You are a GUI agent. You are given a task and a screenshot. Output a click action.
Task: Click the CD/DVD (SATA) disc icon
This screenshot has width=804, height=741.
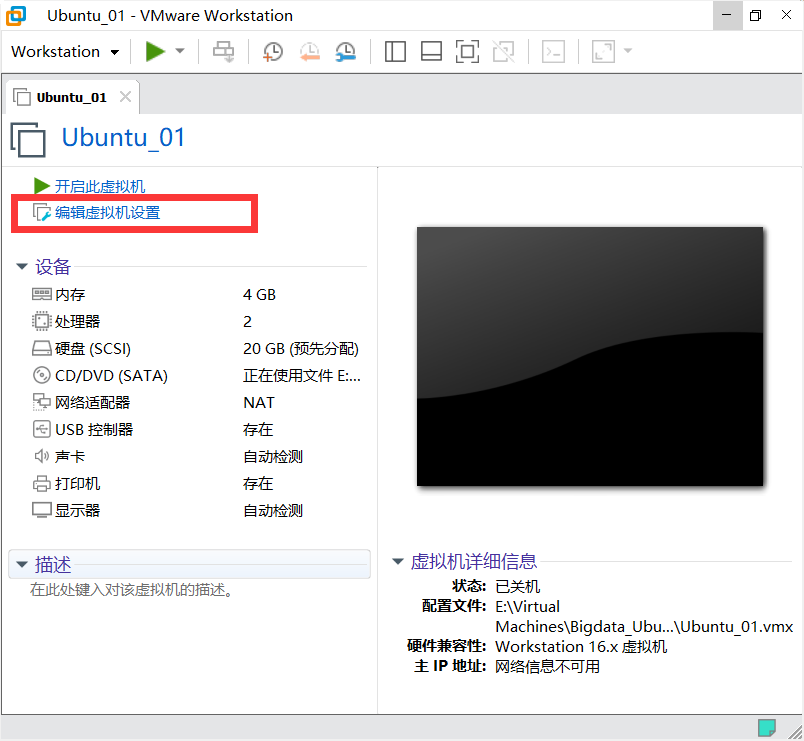point(42,375)
